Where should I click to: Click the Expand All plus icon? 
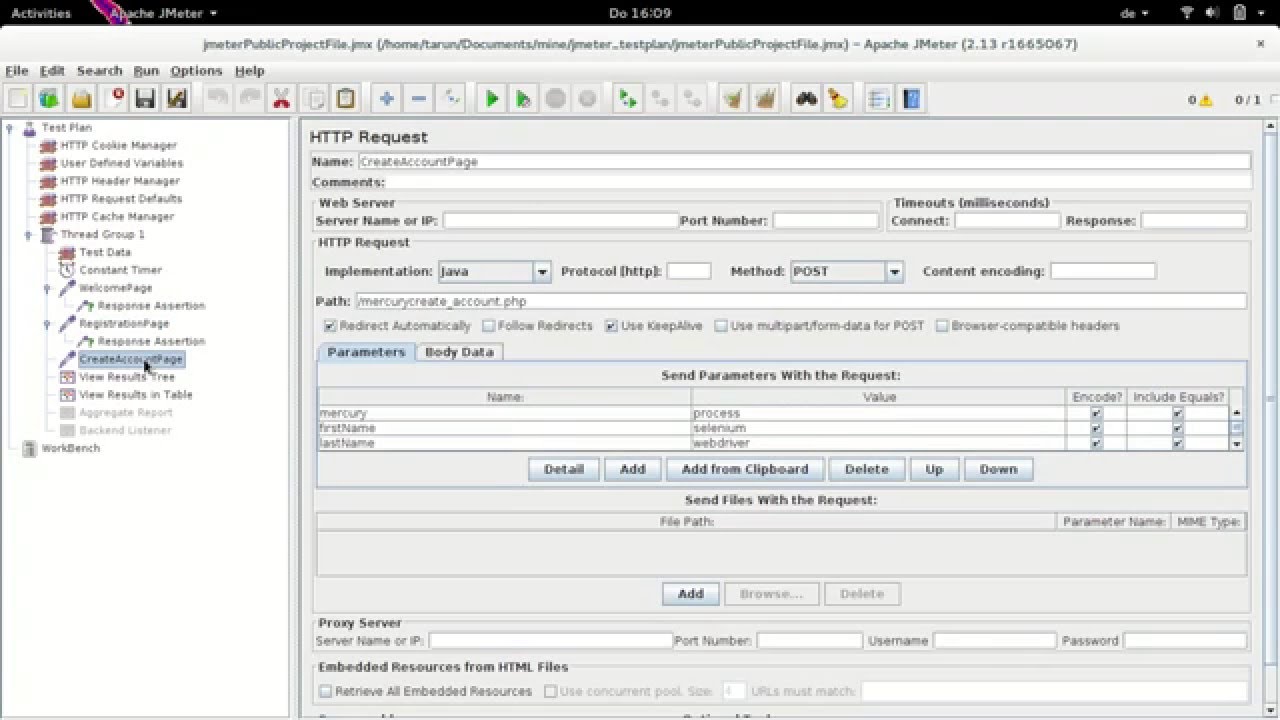386,98
